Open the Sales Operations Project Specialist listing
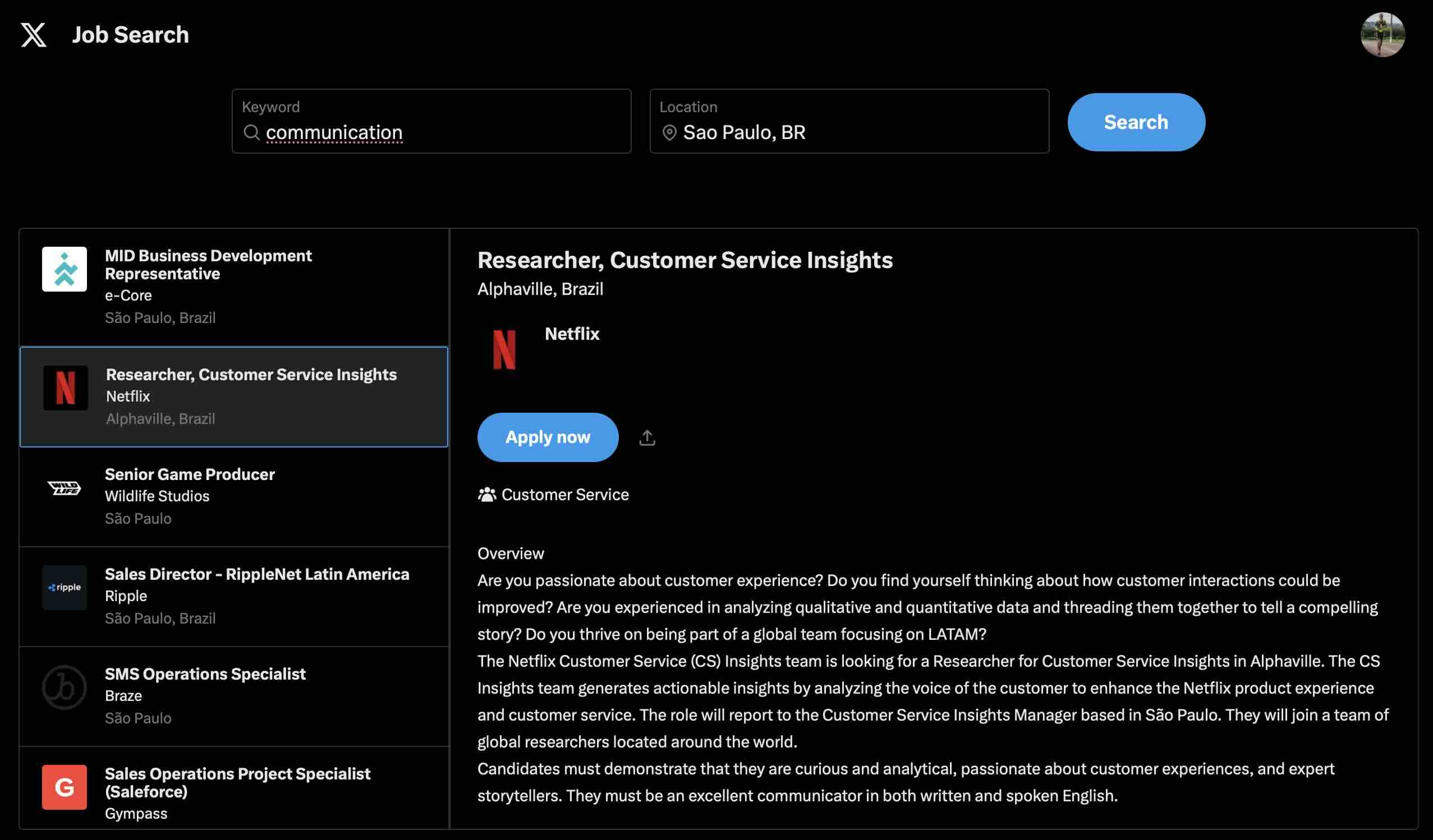 (x=234, y=788)
